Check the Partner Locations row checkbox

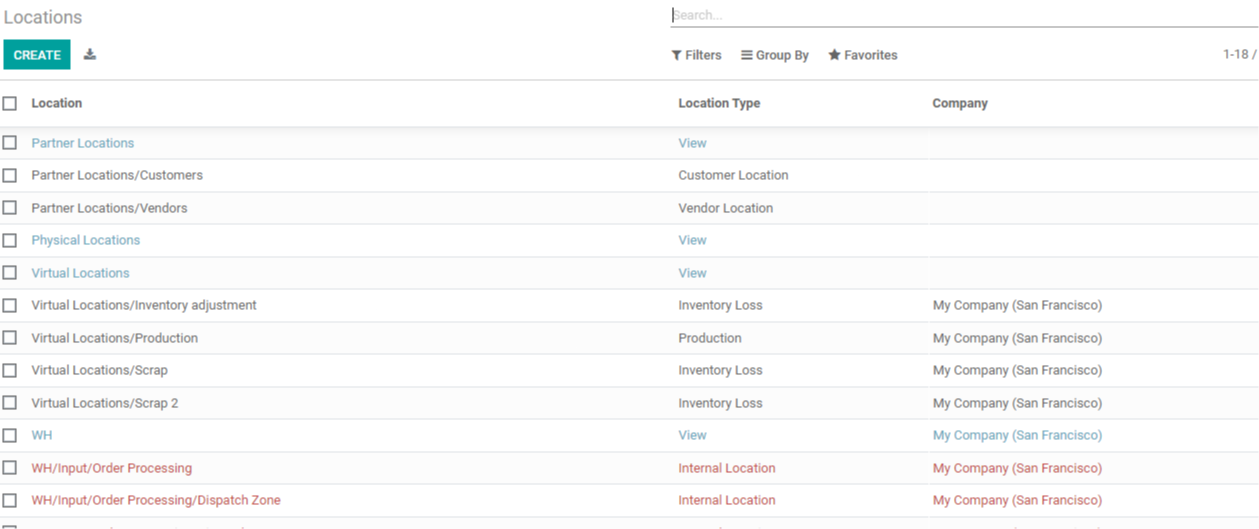pyautogui.click(x=10, y=143)
